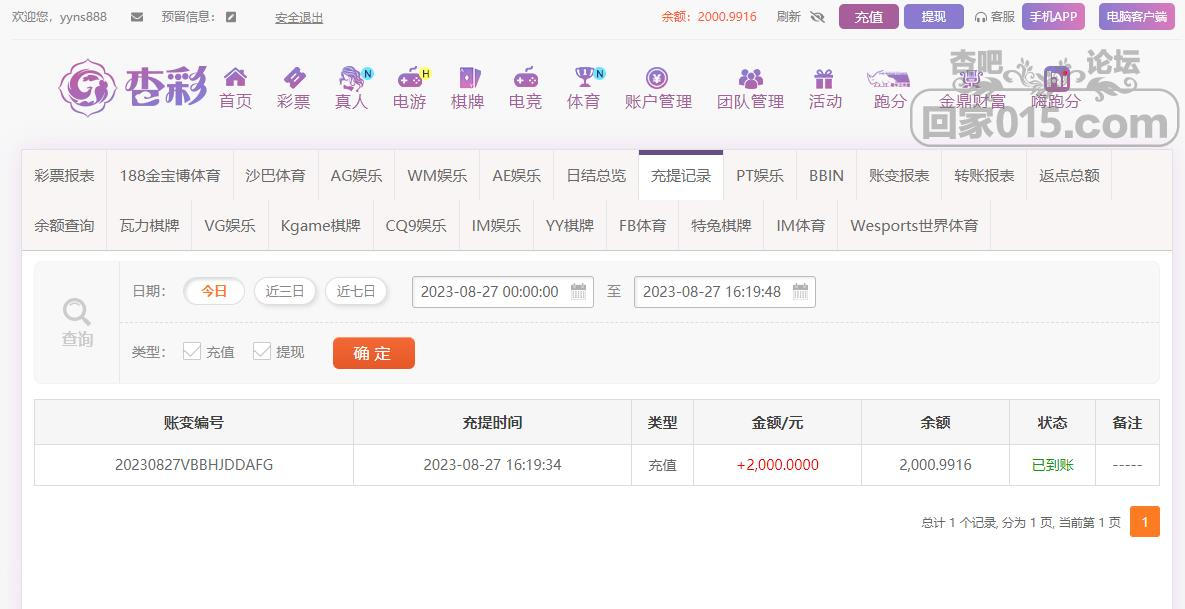Toggle balance visibility eye icon
This screenshot has height=609, width=1185.
point(817,17)
